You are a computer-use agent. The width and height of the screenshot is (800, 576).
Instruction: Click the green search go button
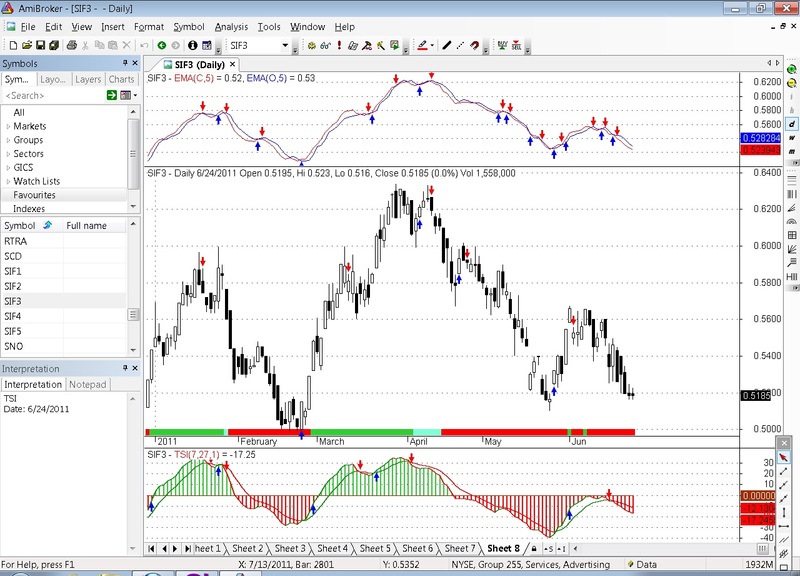pyautogui.click(x=112, y=95)
